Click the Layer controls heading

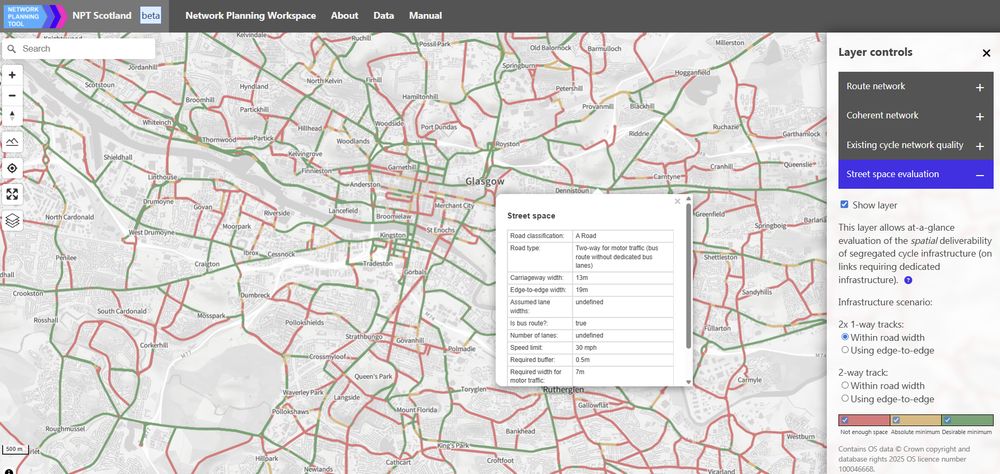875,52
